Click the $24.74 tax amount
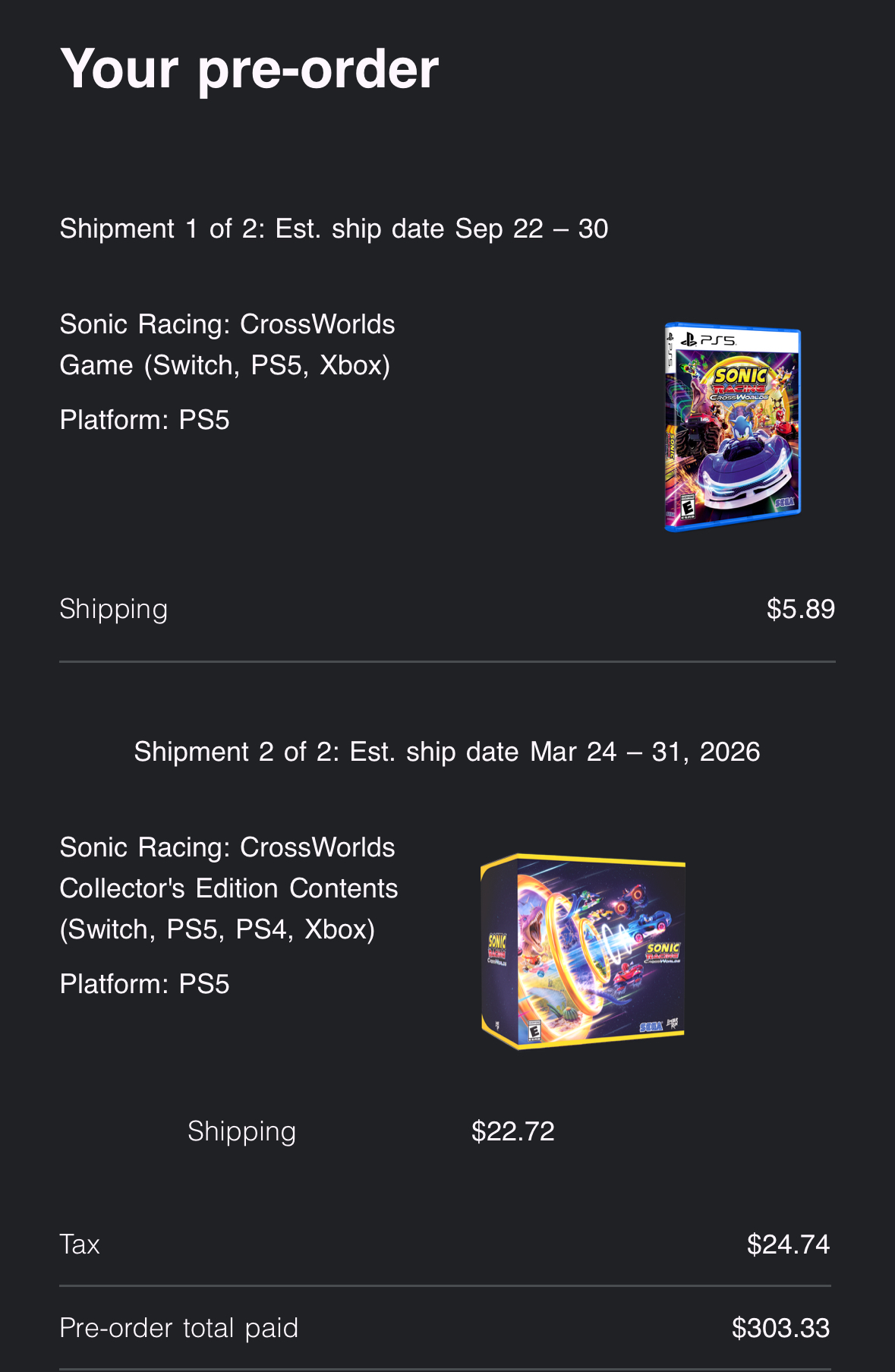Image resolution: width=895 pixels, height=1372 pixels. [789, 1244]
